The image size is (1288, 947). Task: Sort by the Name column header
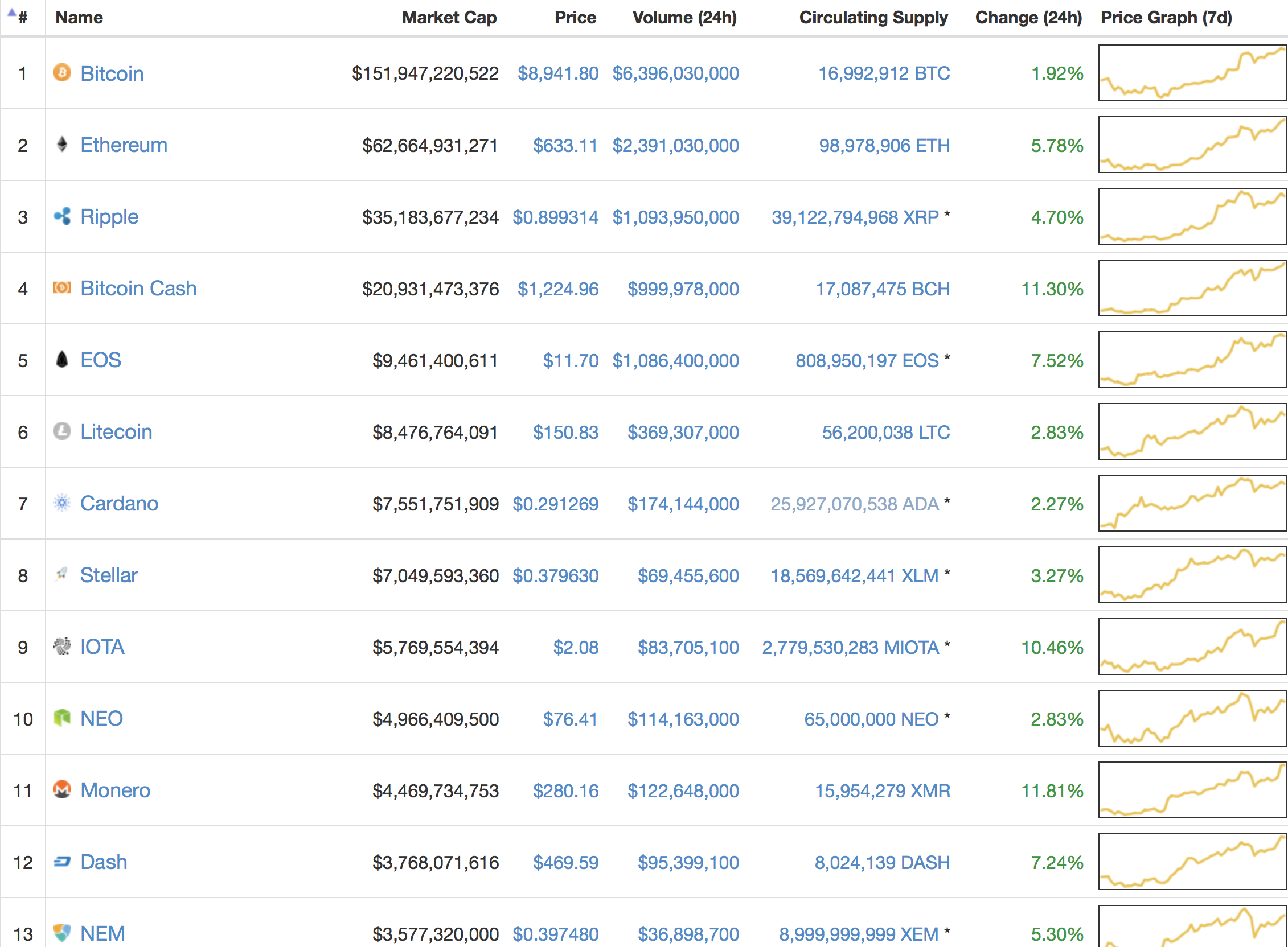coord(79,17)
